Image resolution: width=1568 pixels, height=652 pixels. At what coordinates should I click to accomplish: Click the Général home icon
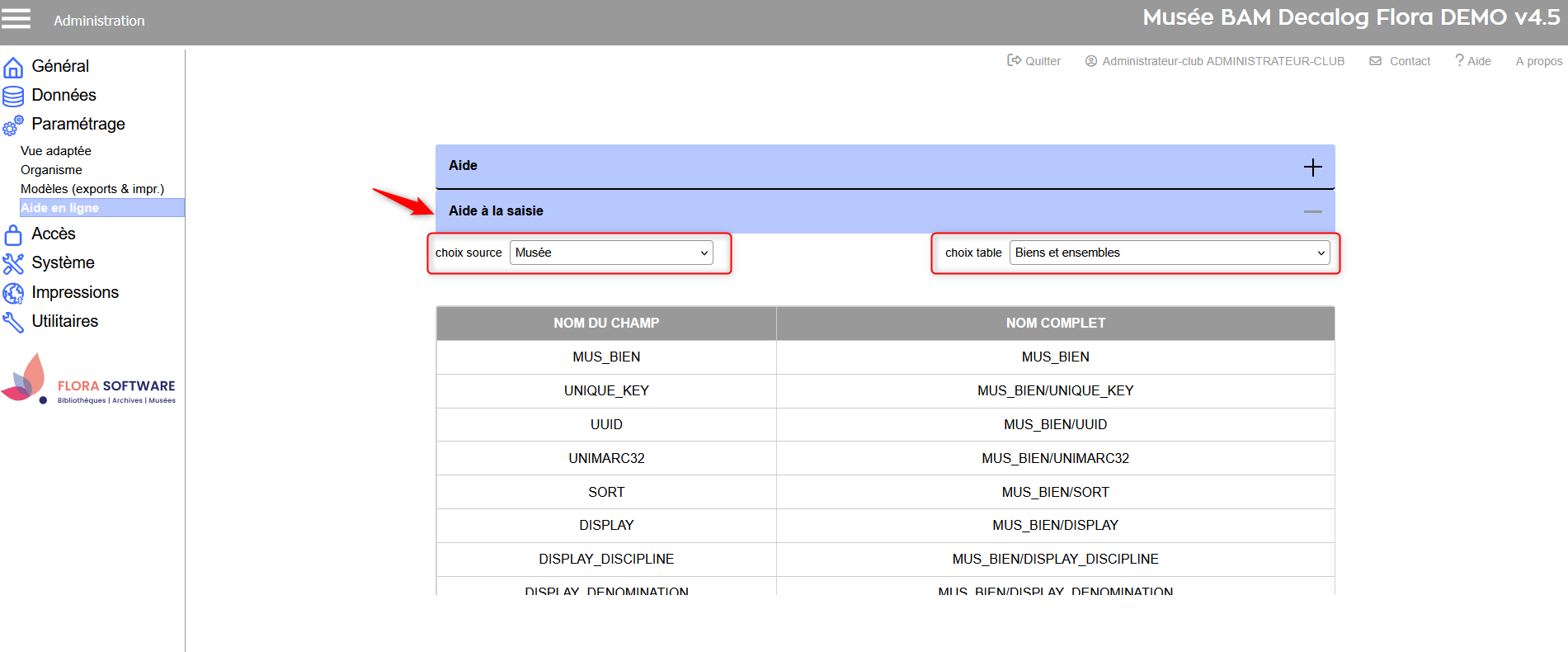pyautogui.click(x=13, y=67)
